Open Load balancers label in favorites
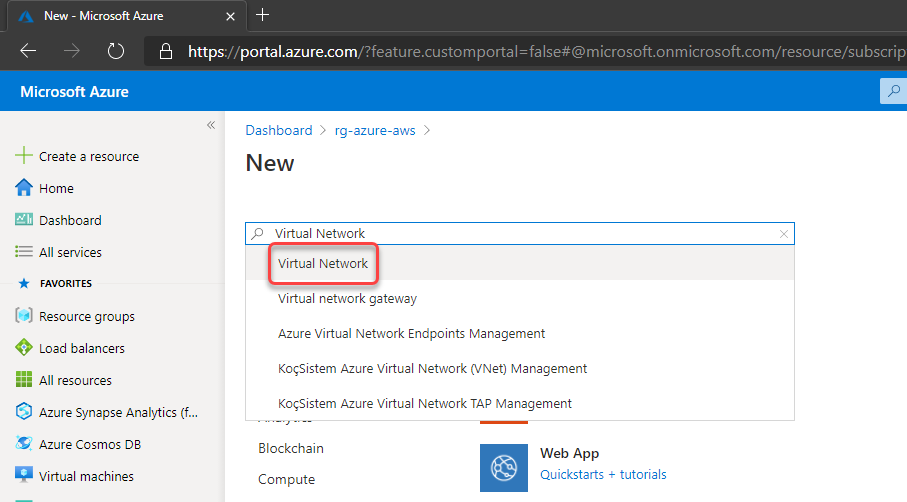Image resolution: width=907 pixels, height=502 pixels. click(x=82, y=349)
